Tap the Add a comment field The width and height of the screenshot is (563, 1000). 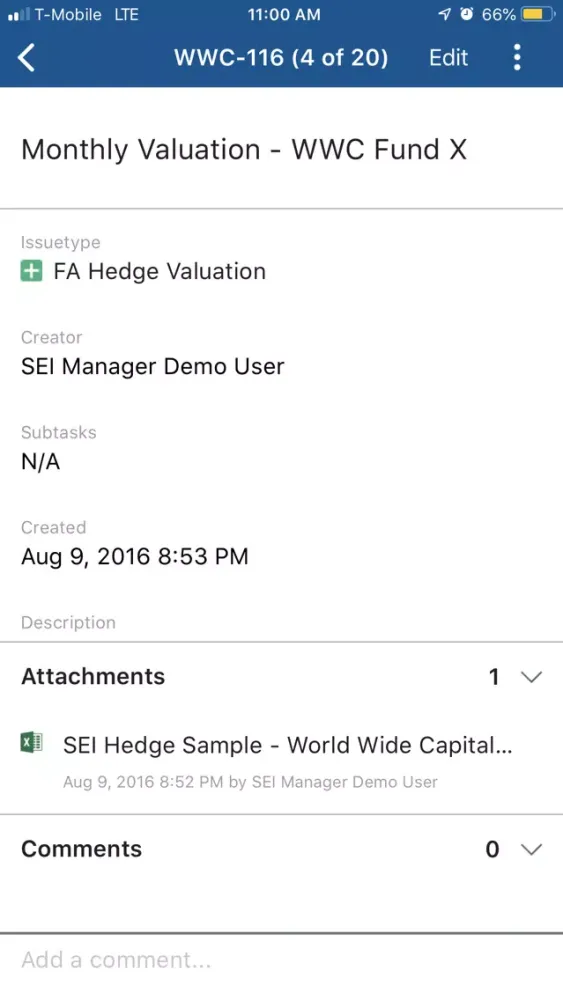click(281, 960)
